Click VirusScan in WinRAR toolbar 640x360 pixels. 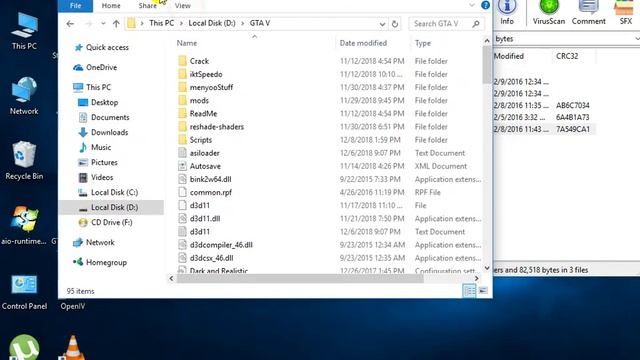click(x=549, y=12)
